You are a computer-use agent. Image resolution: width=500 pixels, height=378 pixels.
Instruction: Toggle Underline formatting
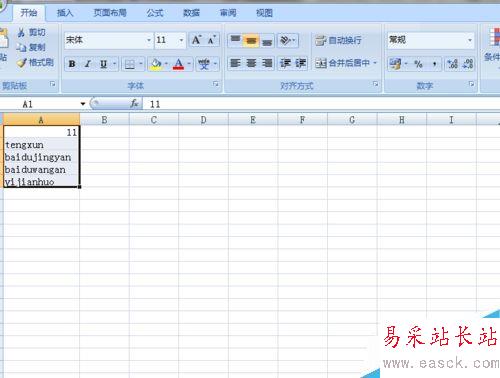(x=103, y=64)
